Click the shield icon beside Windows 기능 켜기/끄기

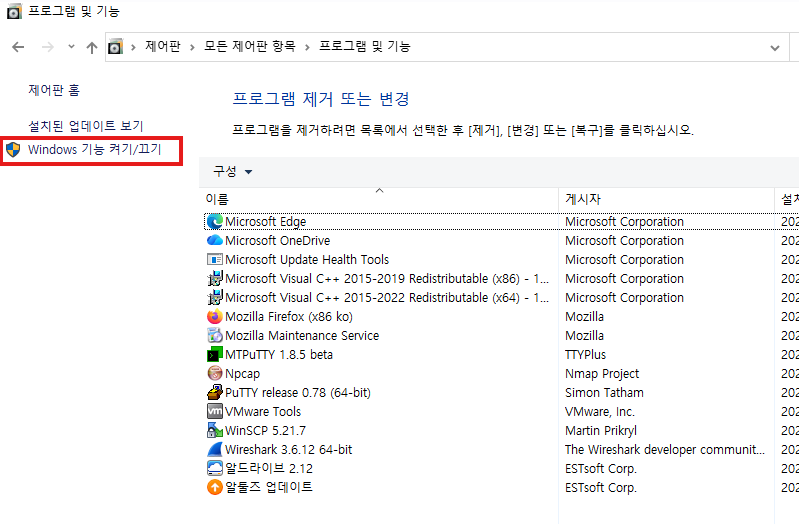(x=13, y=149)
